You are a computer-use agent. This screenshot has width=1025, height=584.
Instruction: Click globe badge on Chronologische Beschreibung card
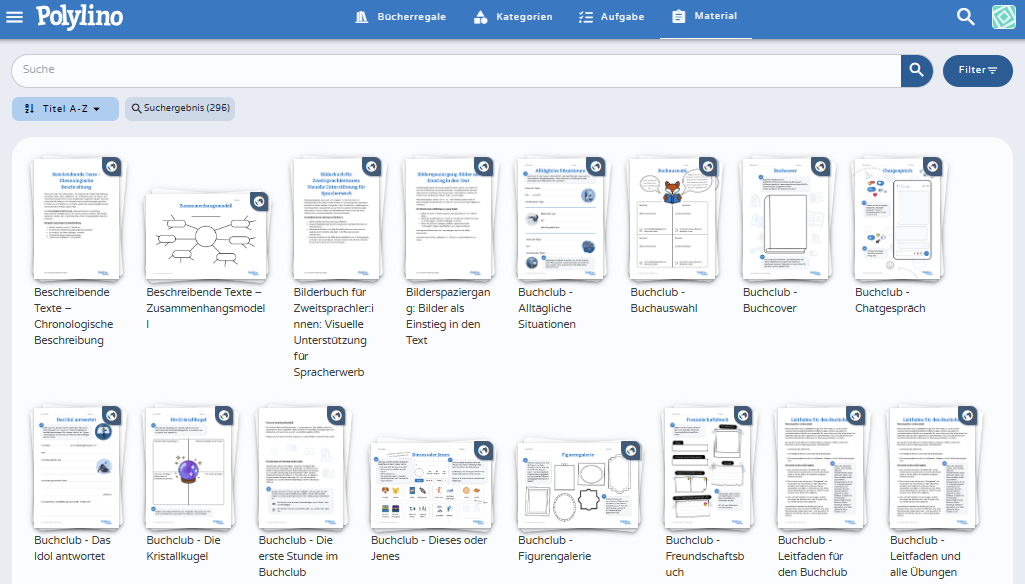click(112, 167)
